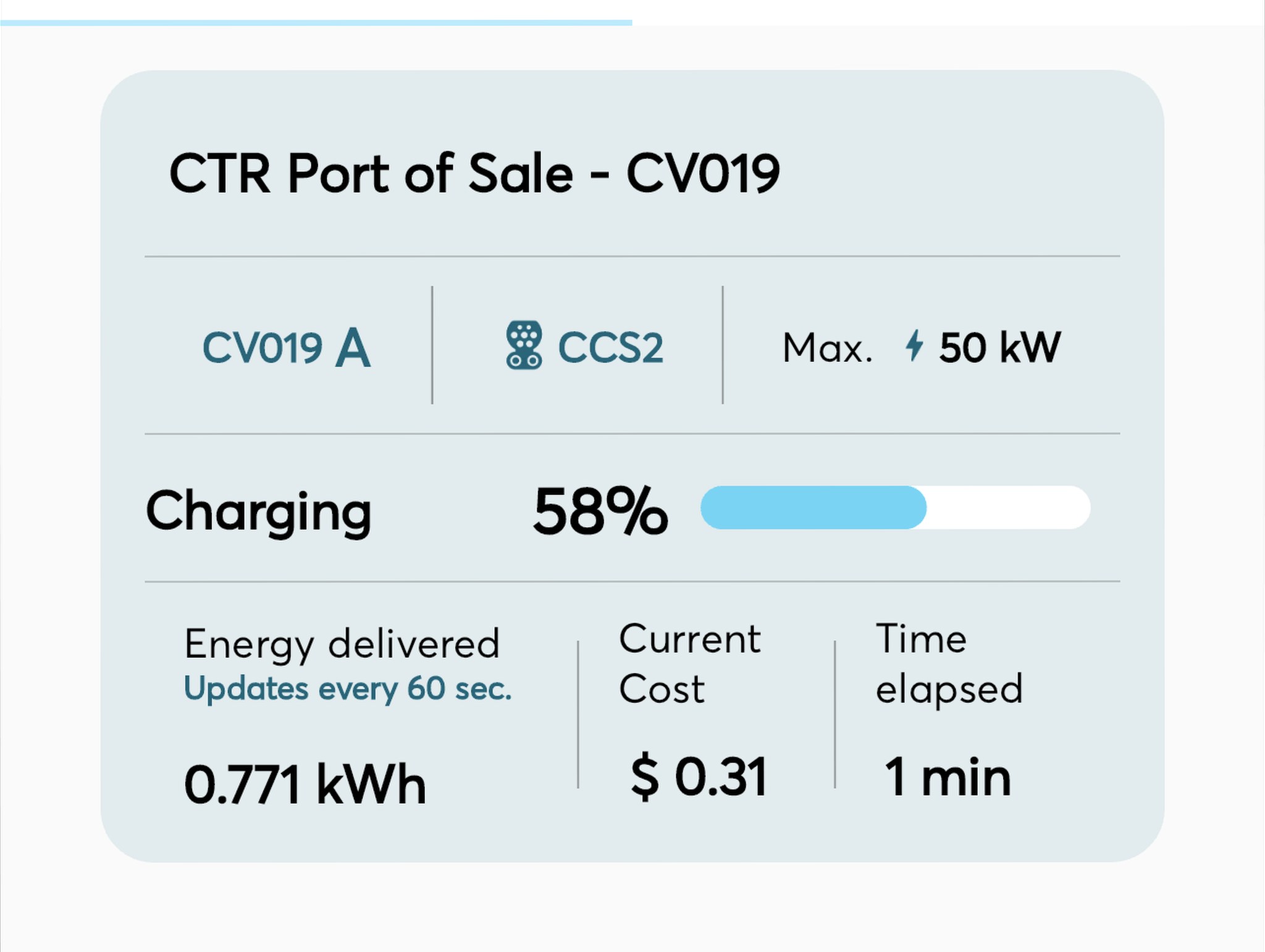
Task: Click the large A connector letter
Action: tap(353, 348)
